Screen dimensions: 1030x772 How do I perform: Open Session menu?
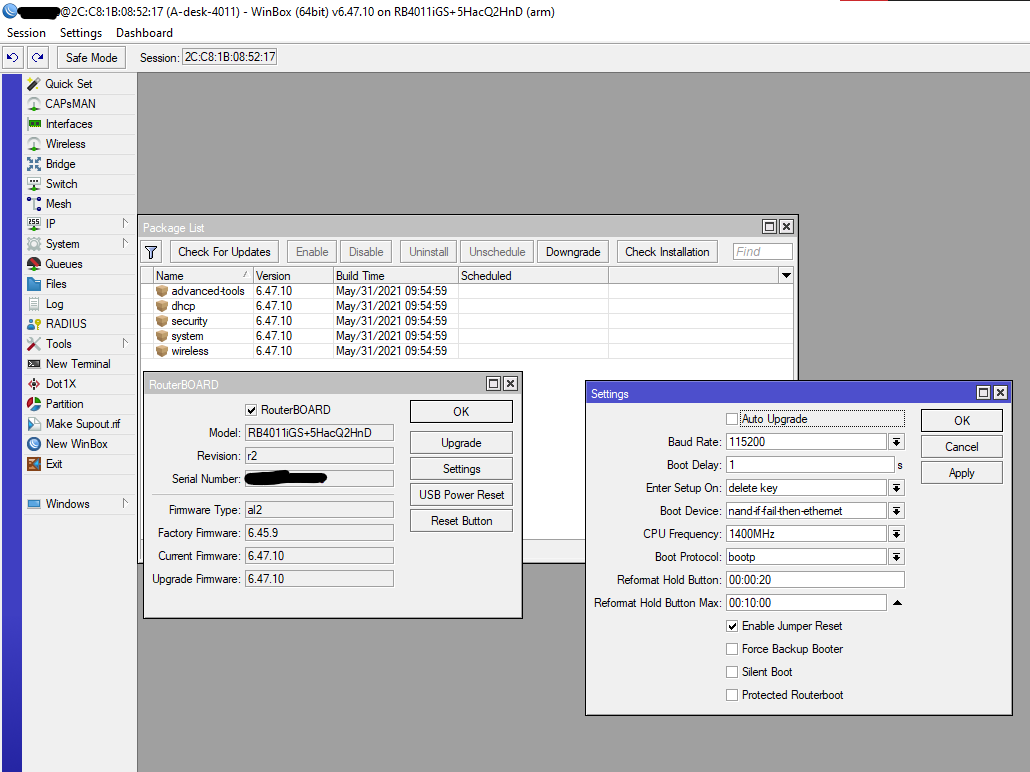click(26, 33)
